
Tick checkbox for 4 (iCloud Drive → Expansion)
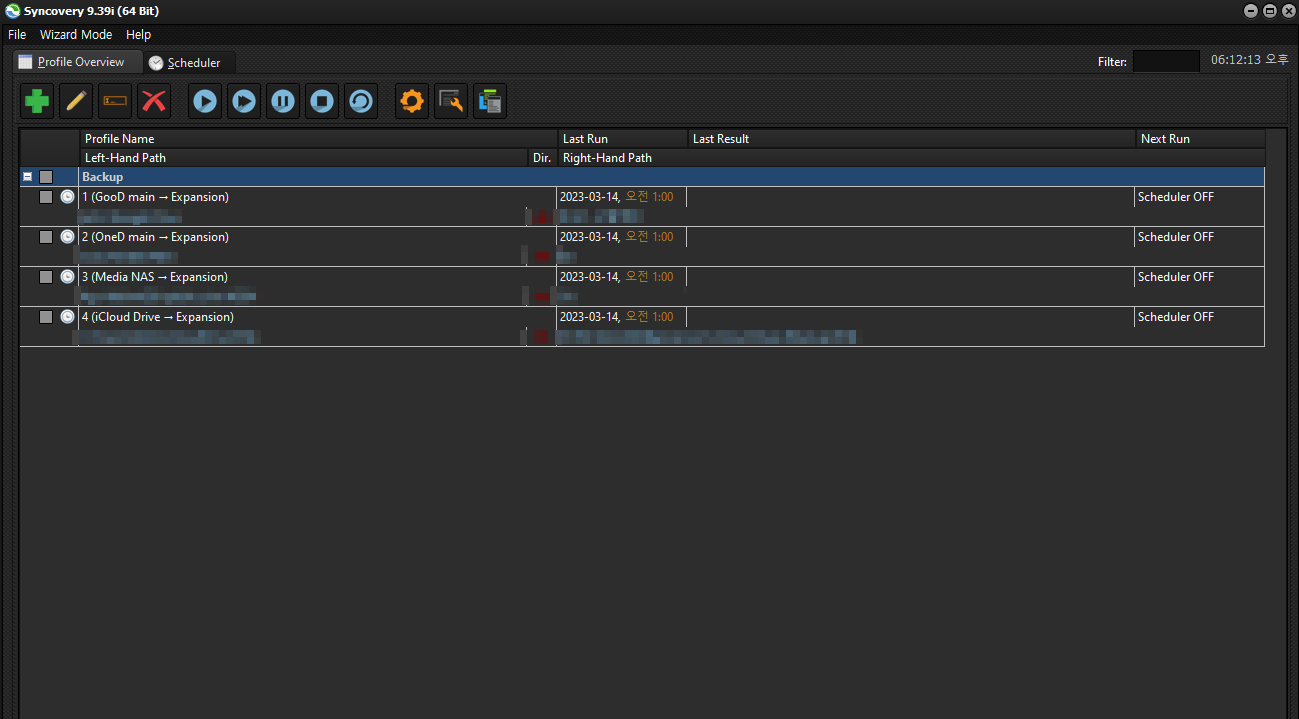pos(46,317)
